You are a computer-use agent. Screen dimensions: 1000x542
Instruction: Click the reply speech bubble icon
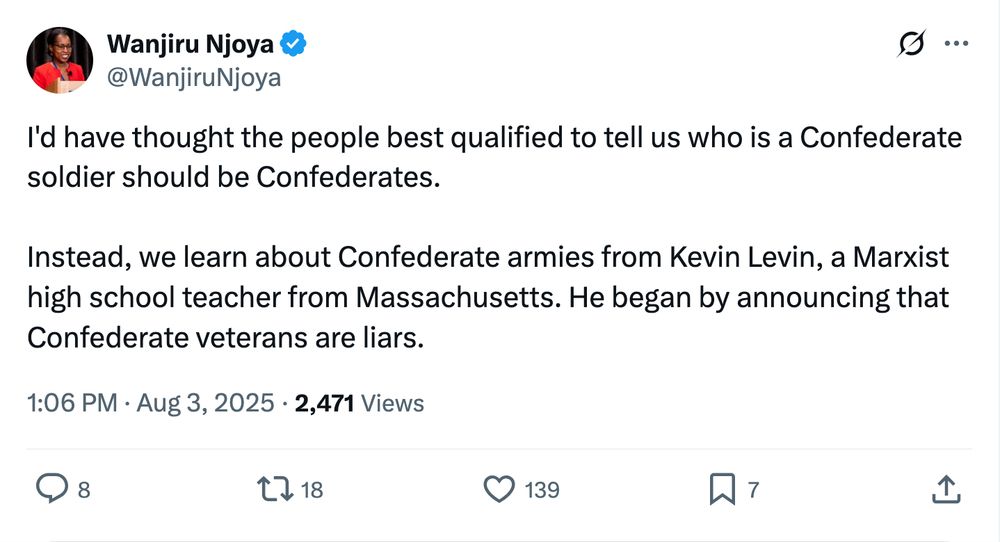point(52,489)
